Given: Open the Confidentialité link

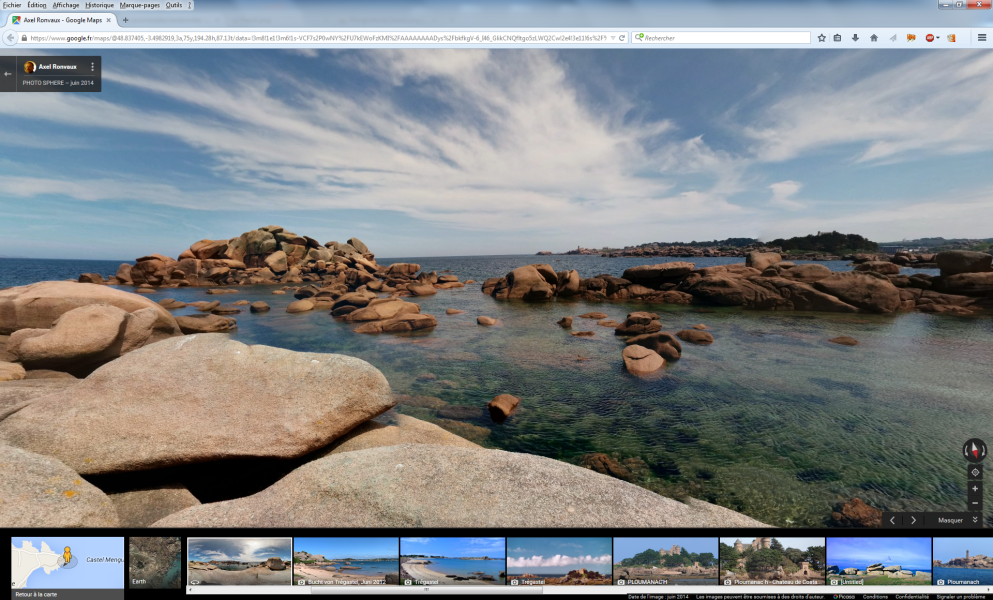Looking at the screenshot, I should 912,597.
